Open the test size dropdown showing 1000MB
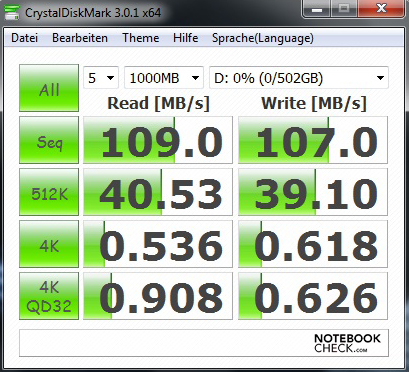The width and height of the screenshot is (409, 372). coord(164,78)
